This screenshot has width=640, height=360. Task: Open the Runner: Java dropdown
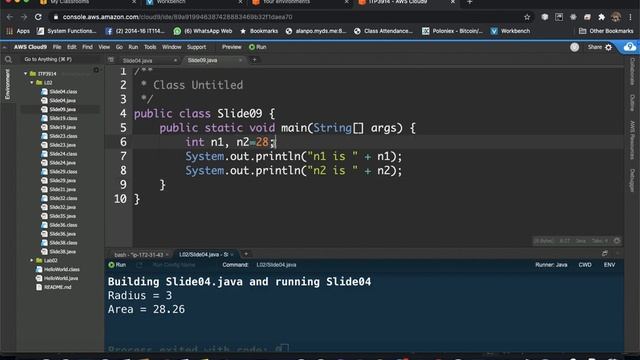pos(551,265)
